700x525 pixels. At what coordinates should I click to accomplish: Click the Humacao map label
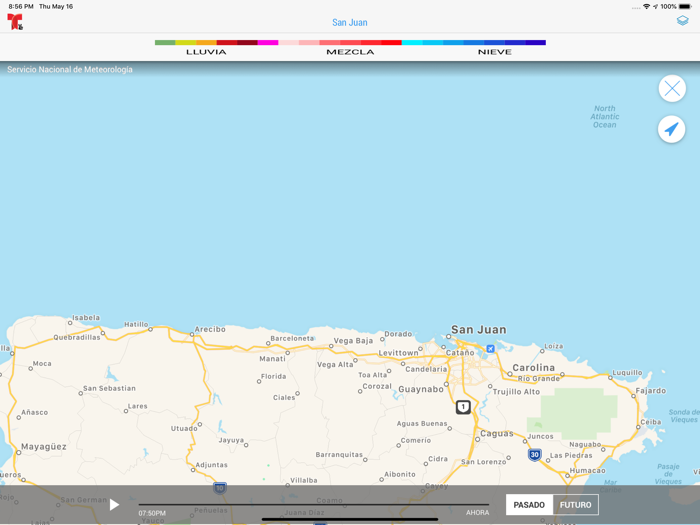point(588,471)
